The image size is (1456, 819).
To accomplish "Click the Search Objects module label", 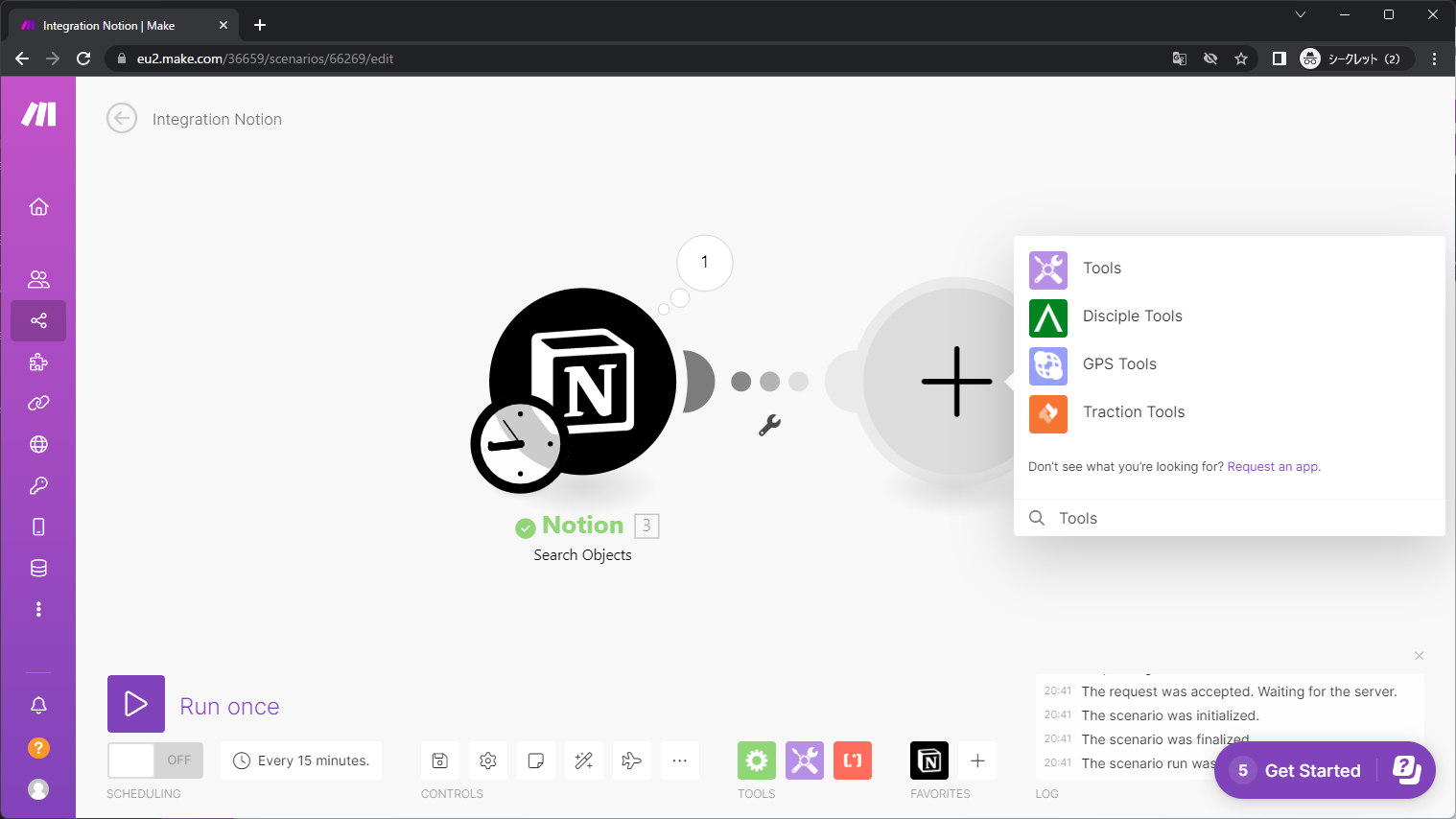I will pos(582,555).
